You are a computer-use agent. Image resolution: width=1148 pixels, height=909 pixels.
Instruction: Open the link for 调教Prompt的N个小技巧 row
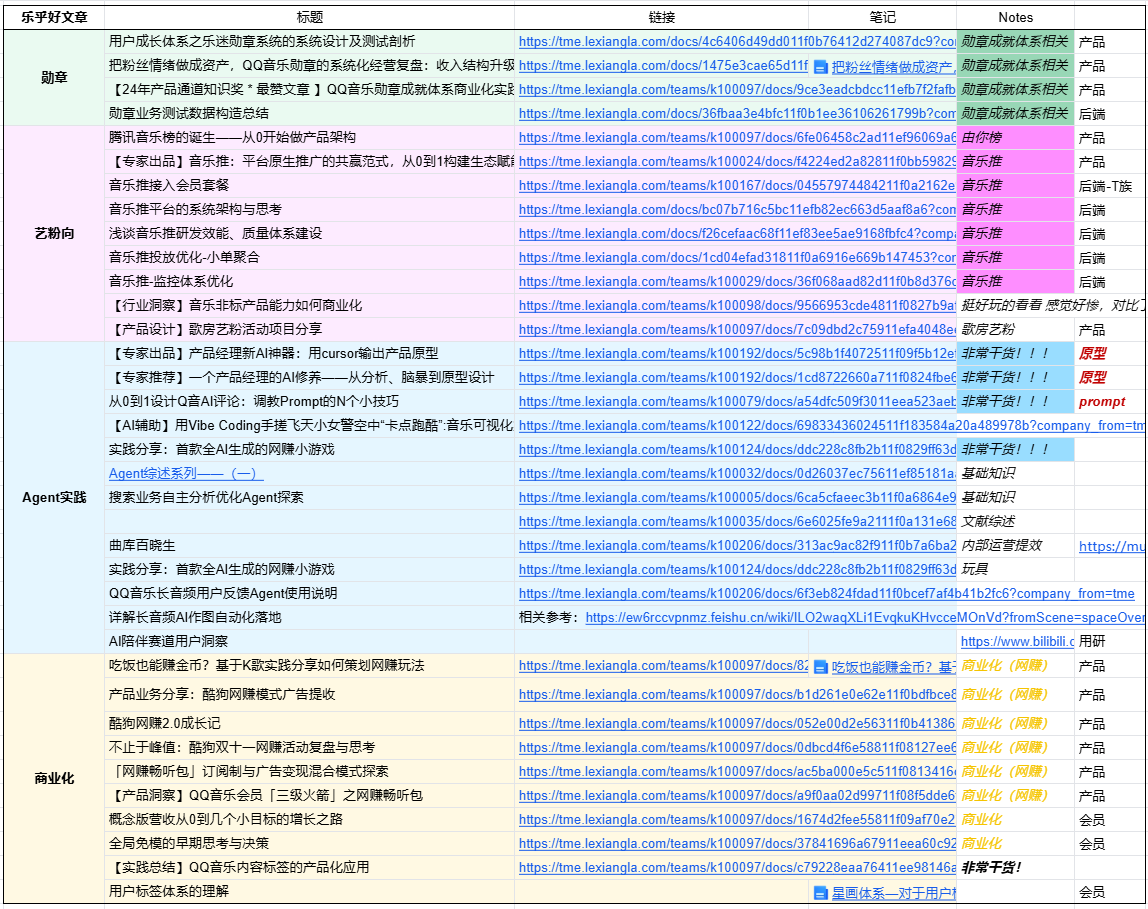(x=737, y=402)
